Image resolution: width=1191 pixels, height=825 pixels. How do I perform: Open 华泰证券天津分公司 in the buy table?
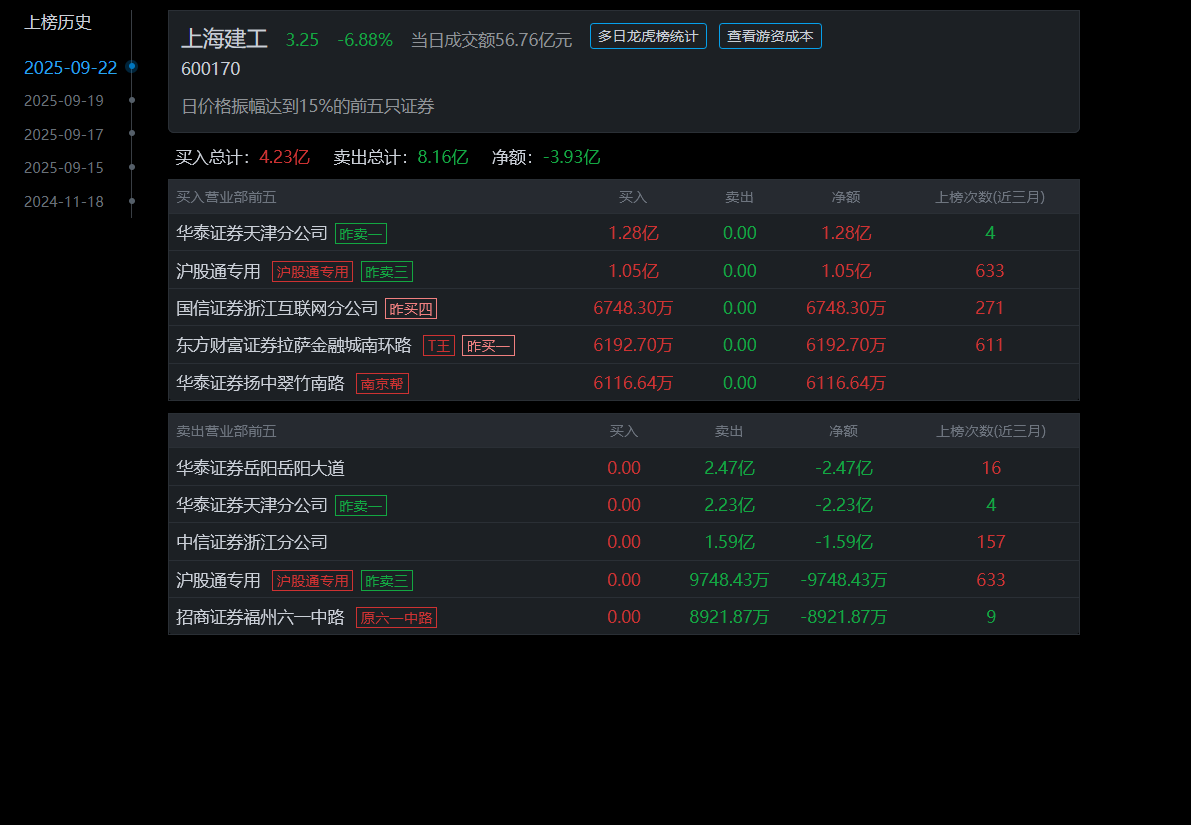click(251, 233)
